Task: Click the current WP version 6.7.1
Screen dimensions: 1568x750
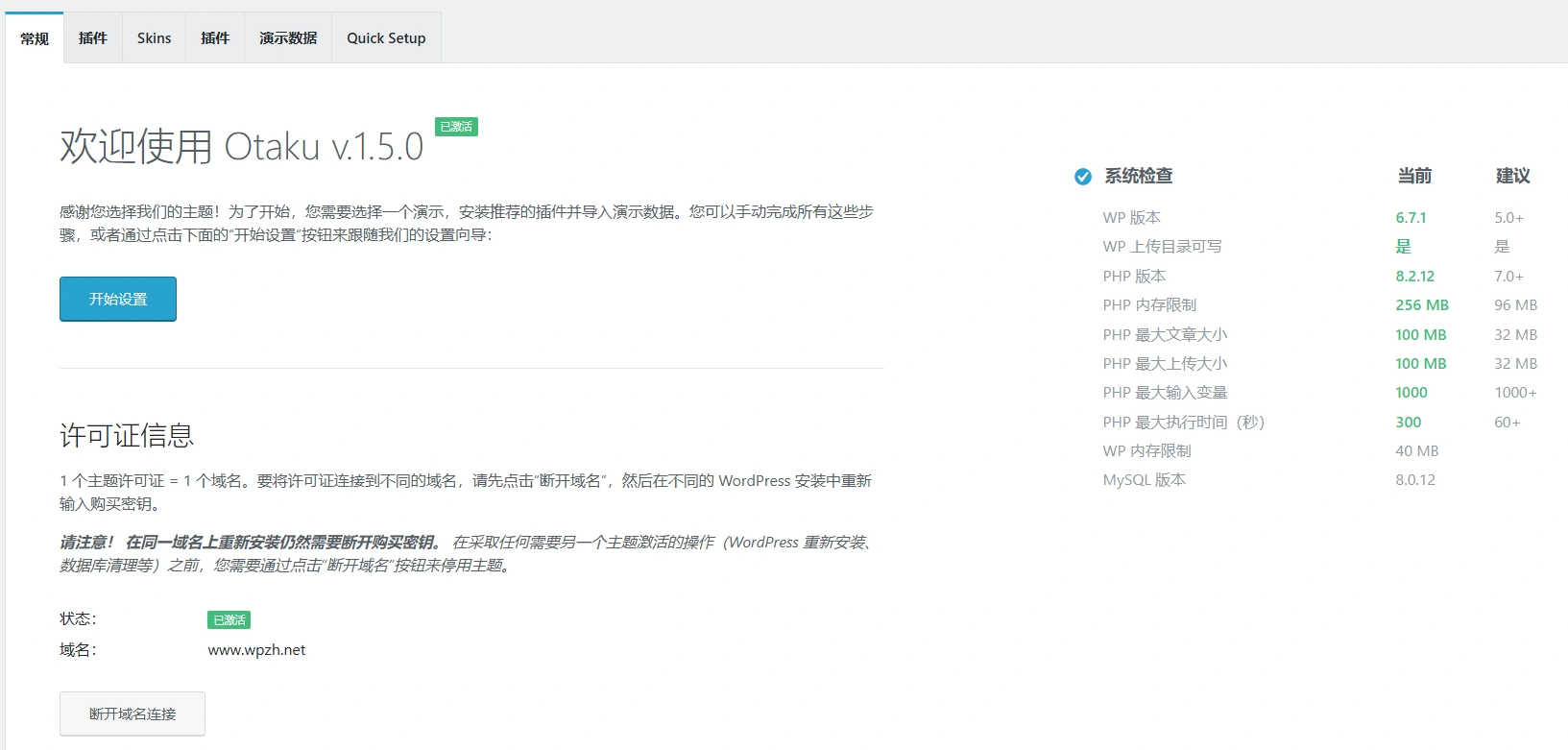Action: [1411, 218]
